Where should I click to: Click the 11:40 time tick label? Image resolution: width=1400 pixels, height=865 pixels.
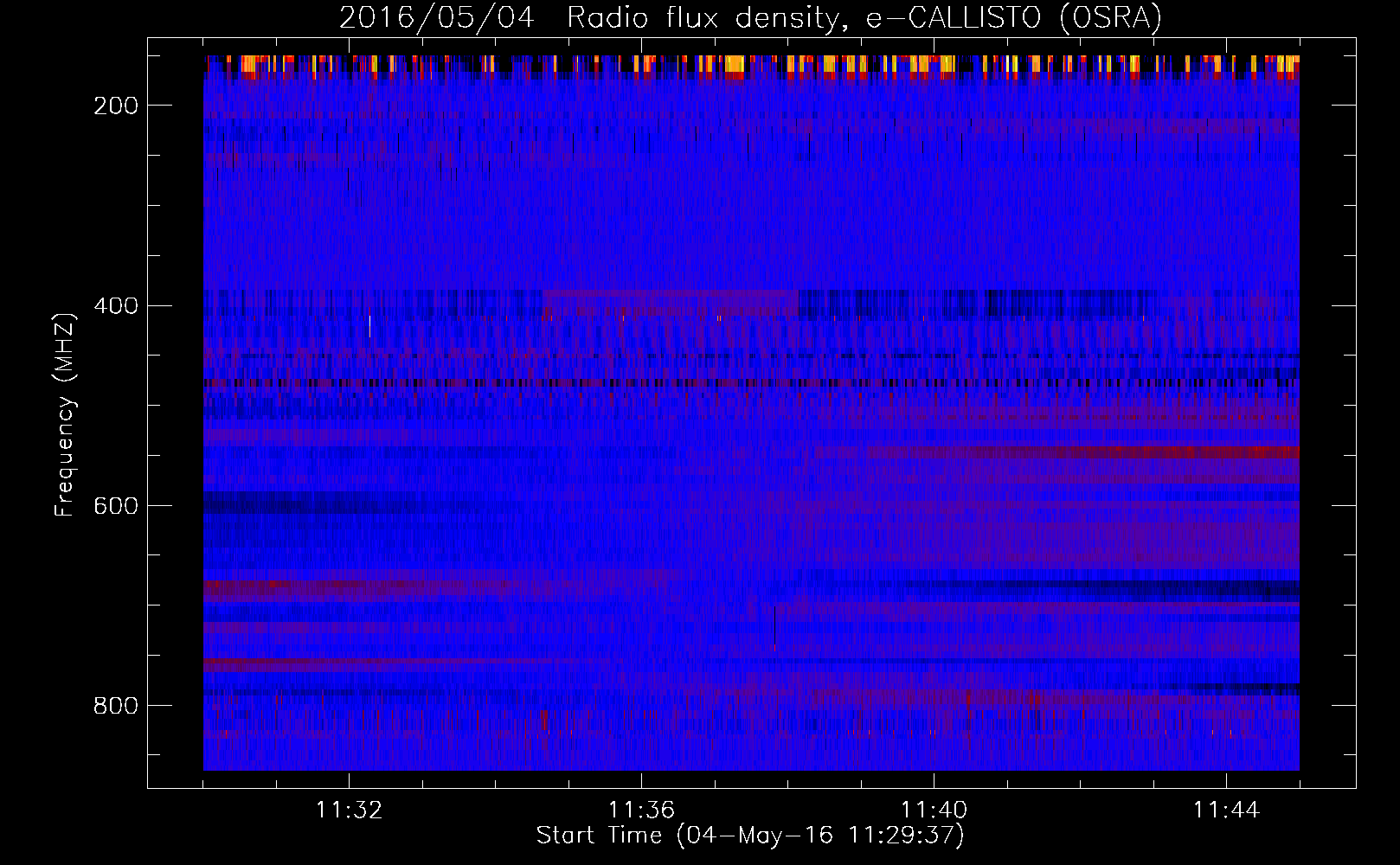934,811
